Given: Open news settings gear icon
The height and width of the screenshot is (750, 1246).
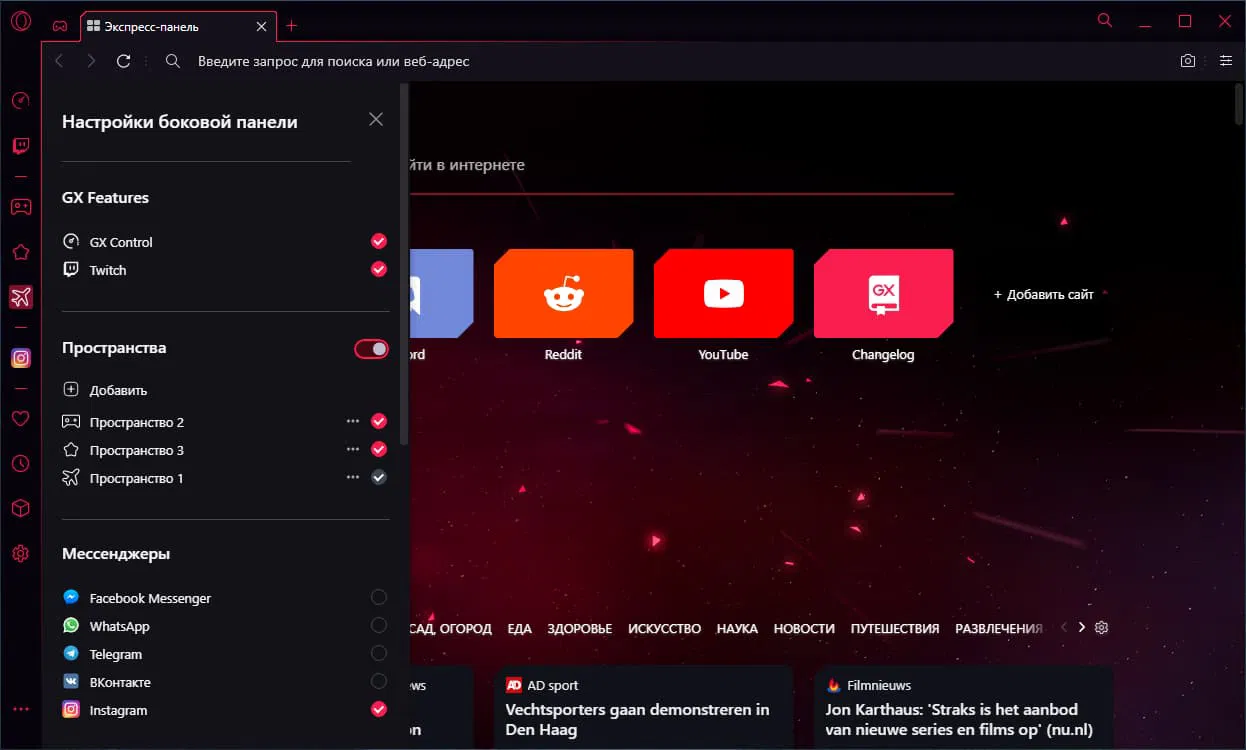Looking at the screenshot, I should tap(1102, 628).
